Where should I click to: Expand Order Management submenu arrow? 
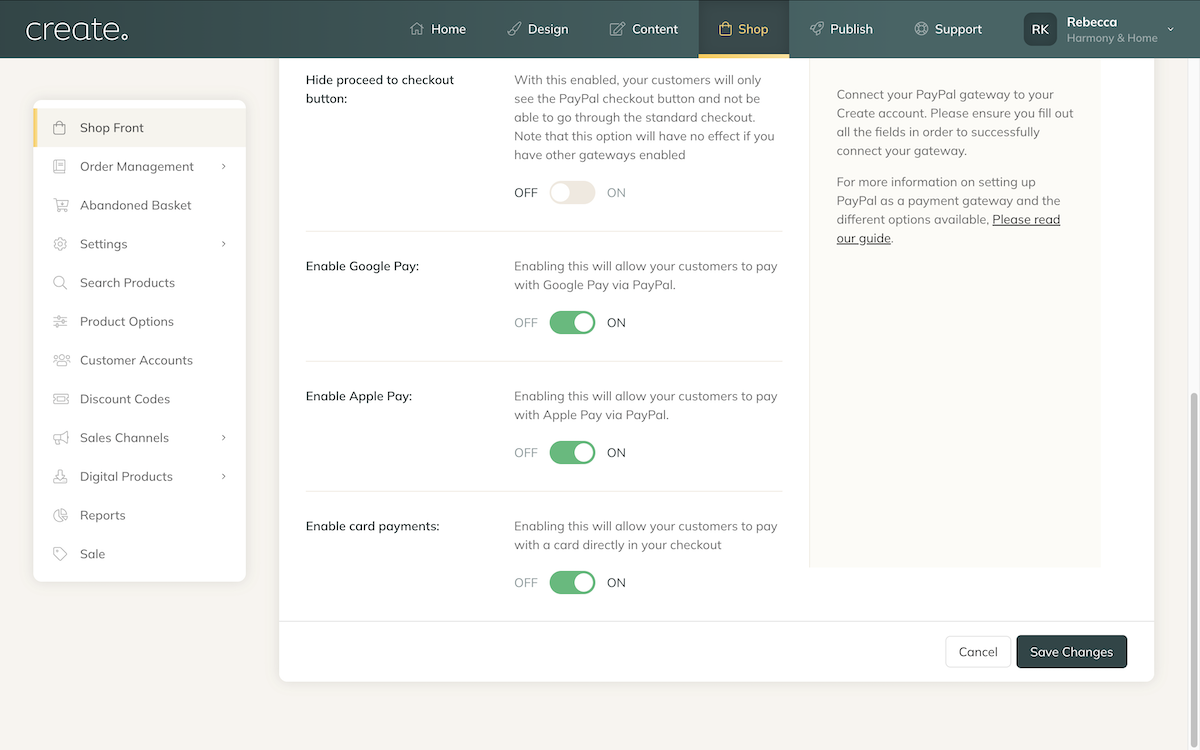point(224,167)
